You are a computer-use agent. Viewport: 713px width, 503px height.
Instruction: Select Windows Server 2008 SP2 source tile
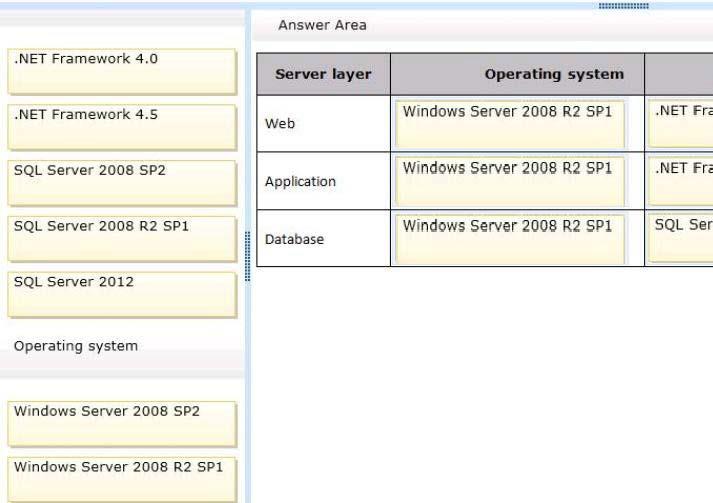122,424
